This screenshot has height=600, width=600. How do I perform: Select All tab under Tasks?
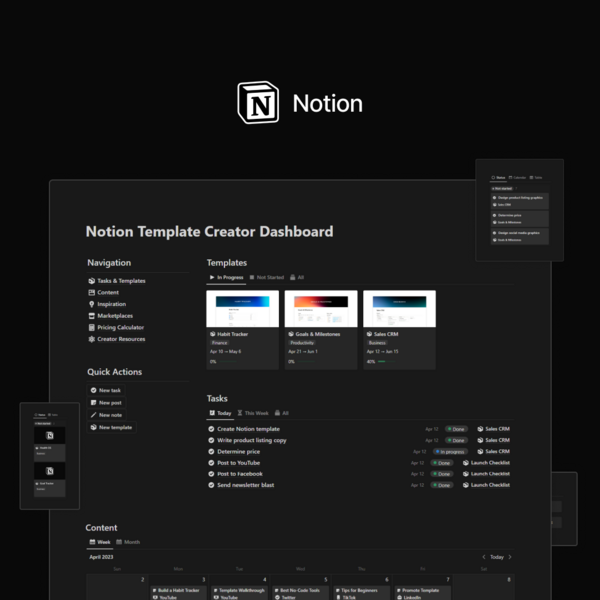click(x=282, y=413)
